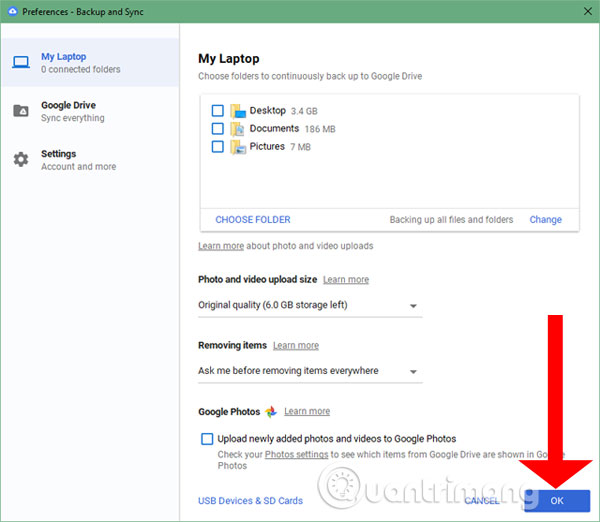The width and height of the screenshot is (600, 522).
Task: Click the Google Drive folder icon in sidebar
Action: [x=21, y=111]
